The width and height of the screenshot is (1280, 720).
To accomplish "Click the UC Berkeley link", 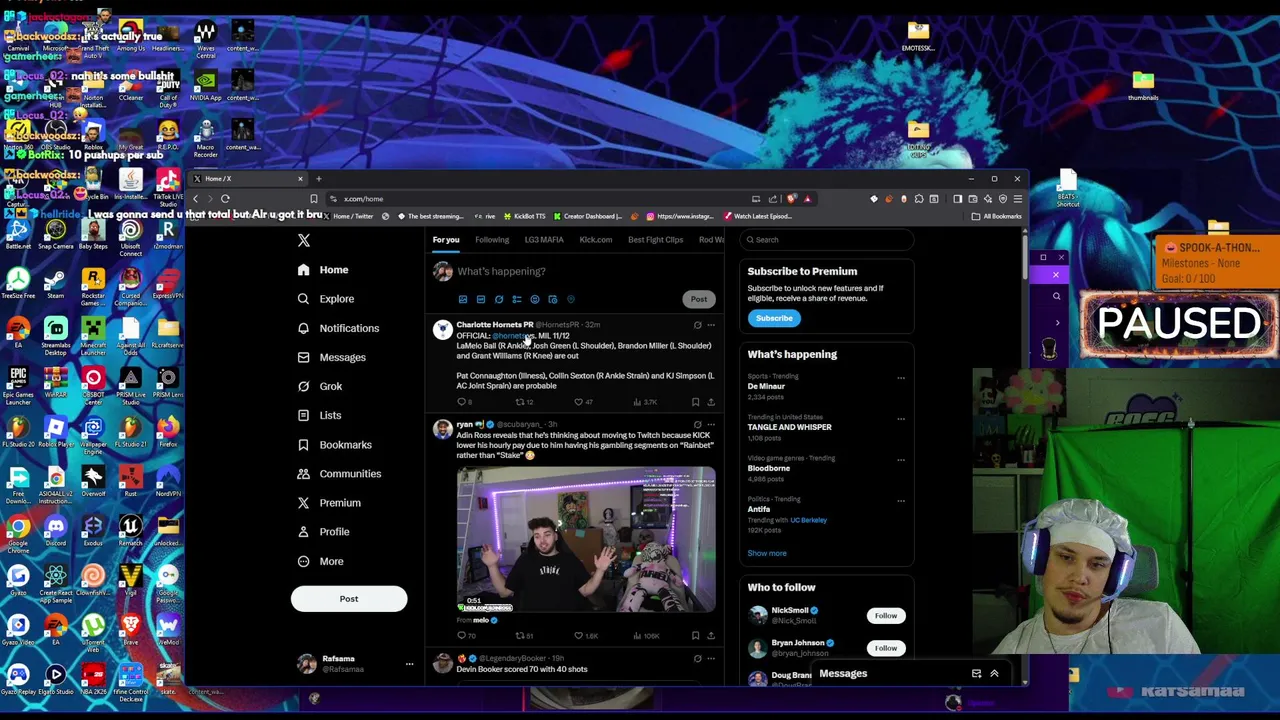I will (809, 520).
